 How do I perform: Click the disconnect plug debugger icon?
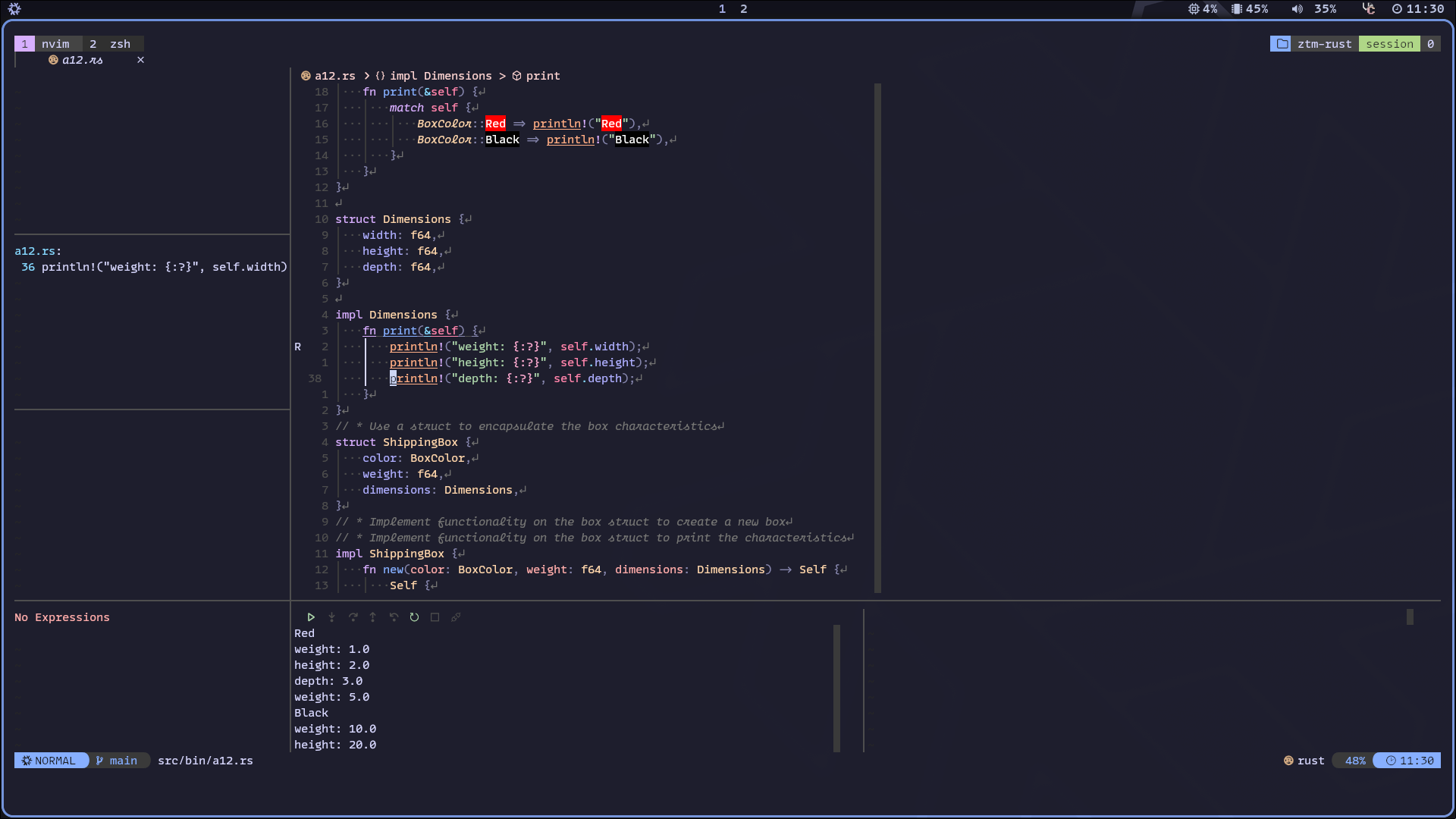tap(456, 617)
